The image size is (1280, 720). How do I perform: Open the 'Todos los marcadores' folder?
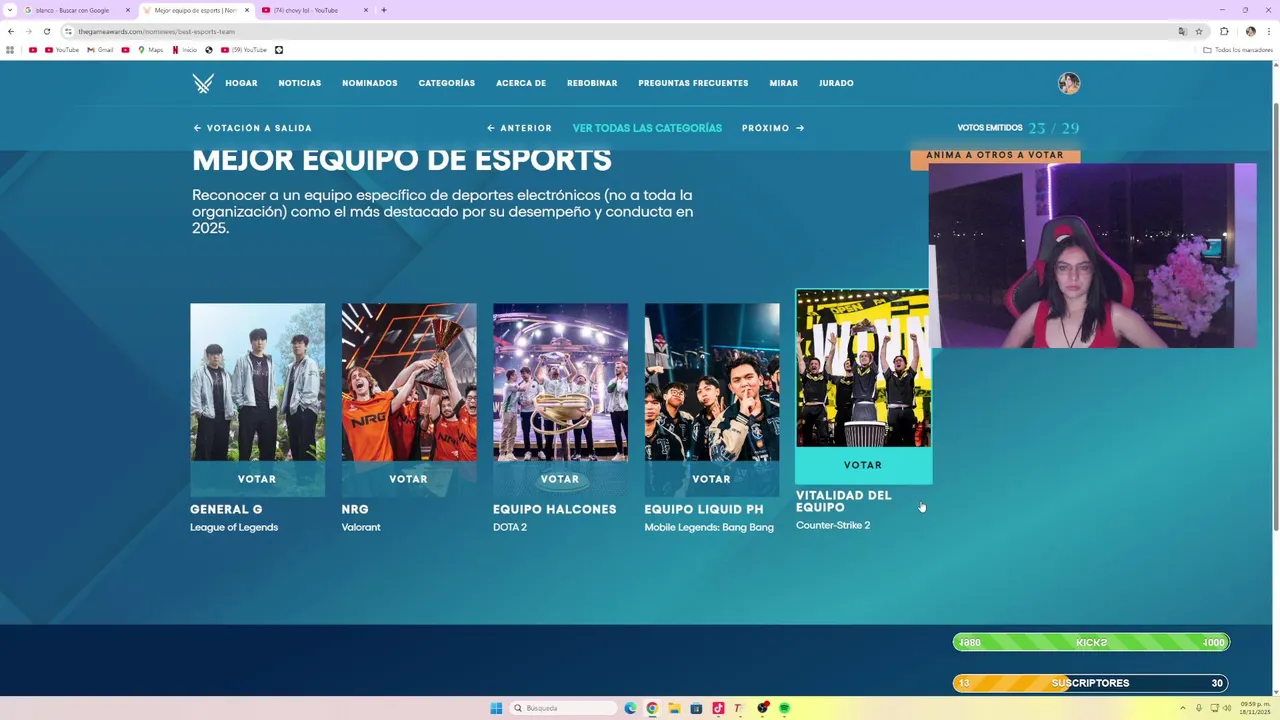[1238, 50]
